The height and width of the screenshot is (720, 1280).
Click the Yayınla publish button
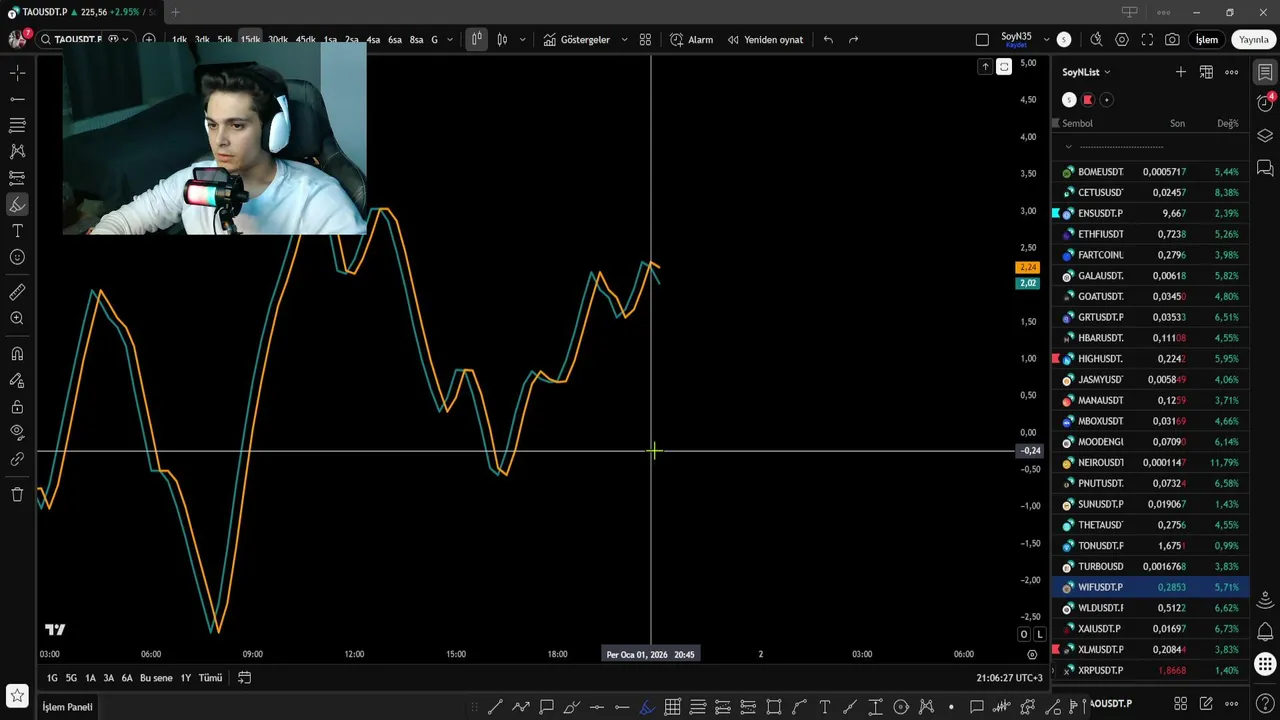(x=1254, y=40)
